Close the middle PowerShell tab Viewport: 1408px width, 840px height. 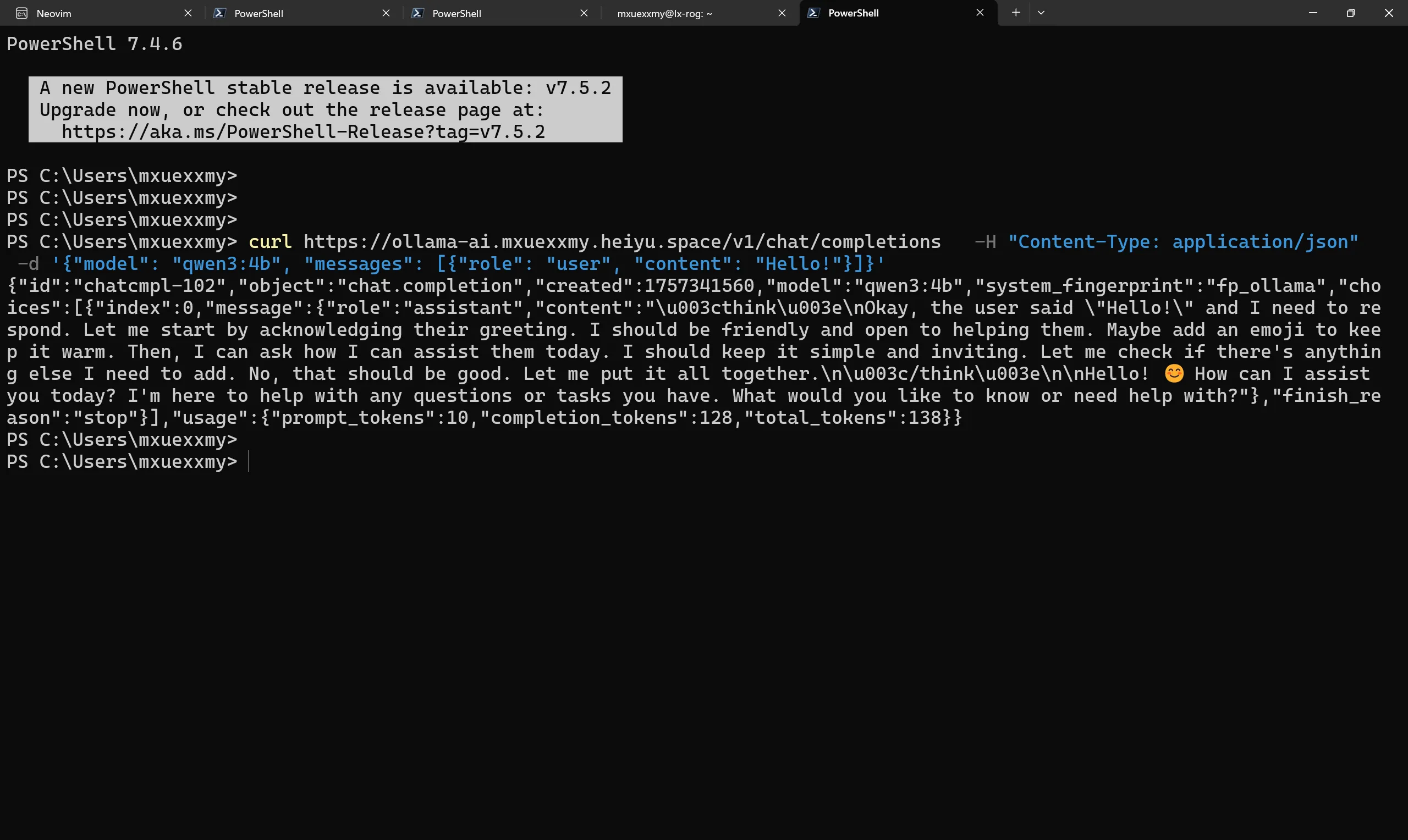click(584, 13)
